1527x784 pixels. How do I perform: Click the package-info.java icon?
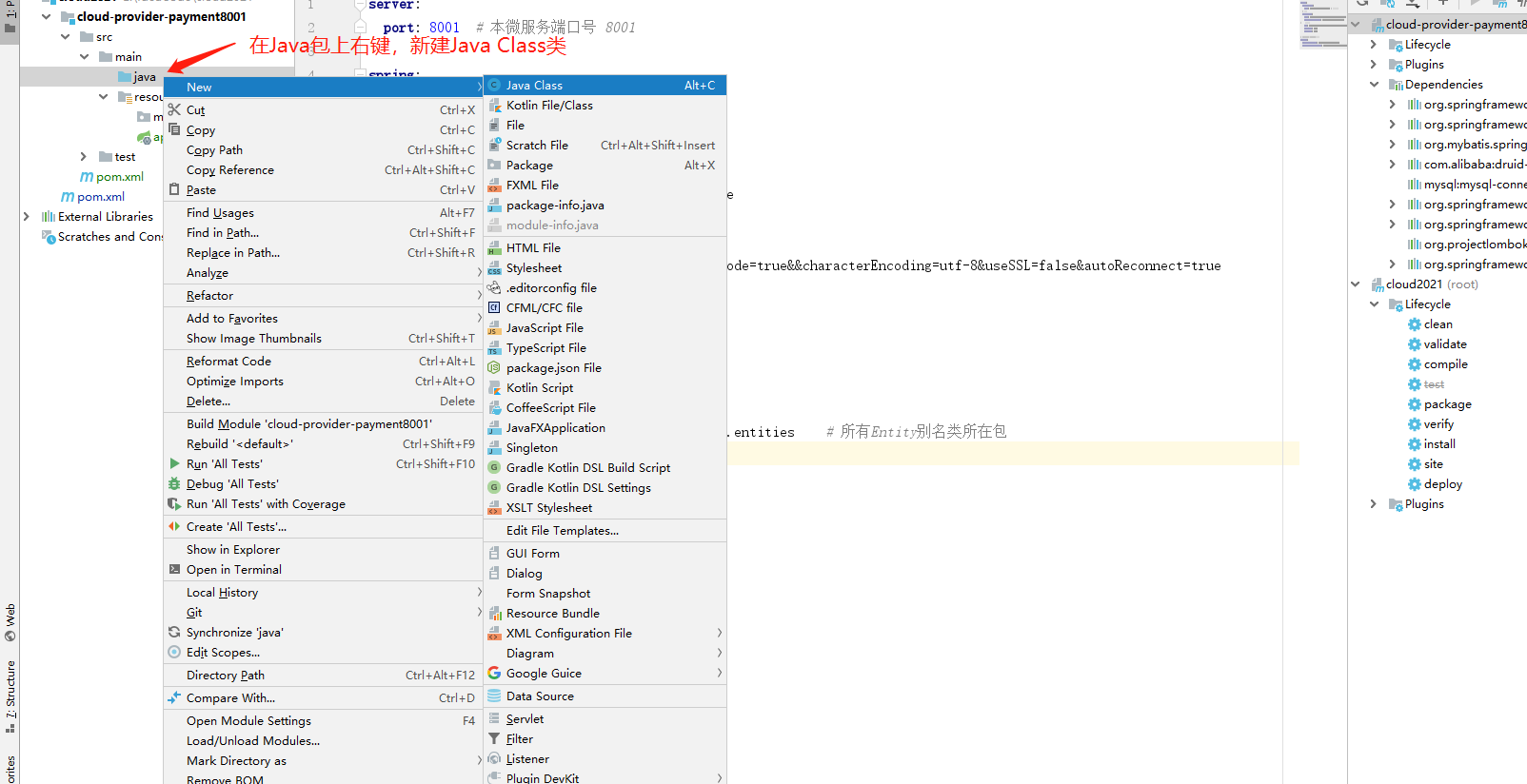494,206
